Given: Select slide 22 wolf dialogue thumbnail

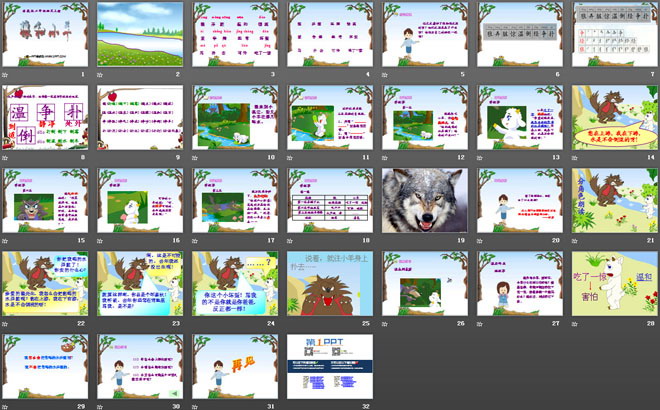Looking at the screenshot, I should pos(45,284).
